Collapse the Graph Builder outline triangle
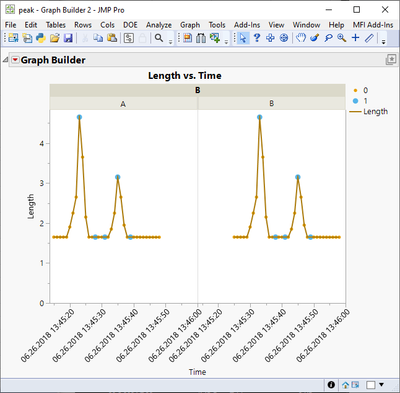The width and height of the screenshot is (400, 393). click(x=5, y=60)
